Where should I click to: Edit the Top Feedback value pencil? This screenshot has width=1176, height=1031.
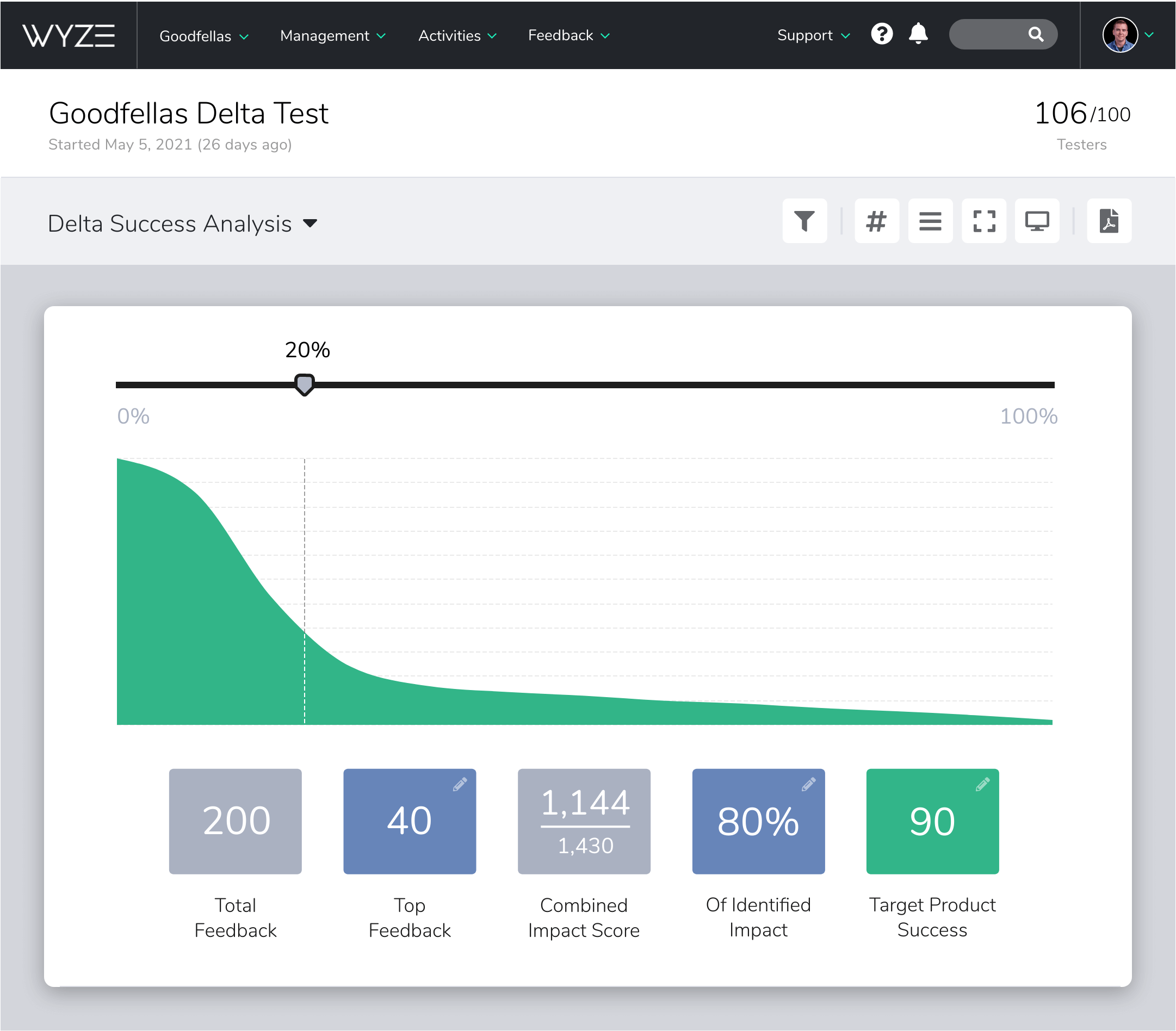click(x=459, y=784)
